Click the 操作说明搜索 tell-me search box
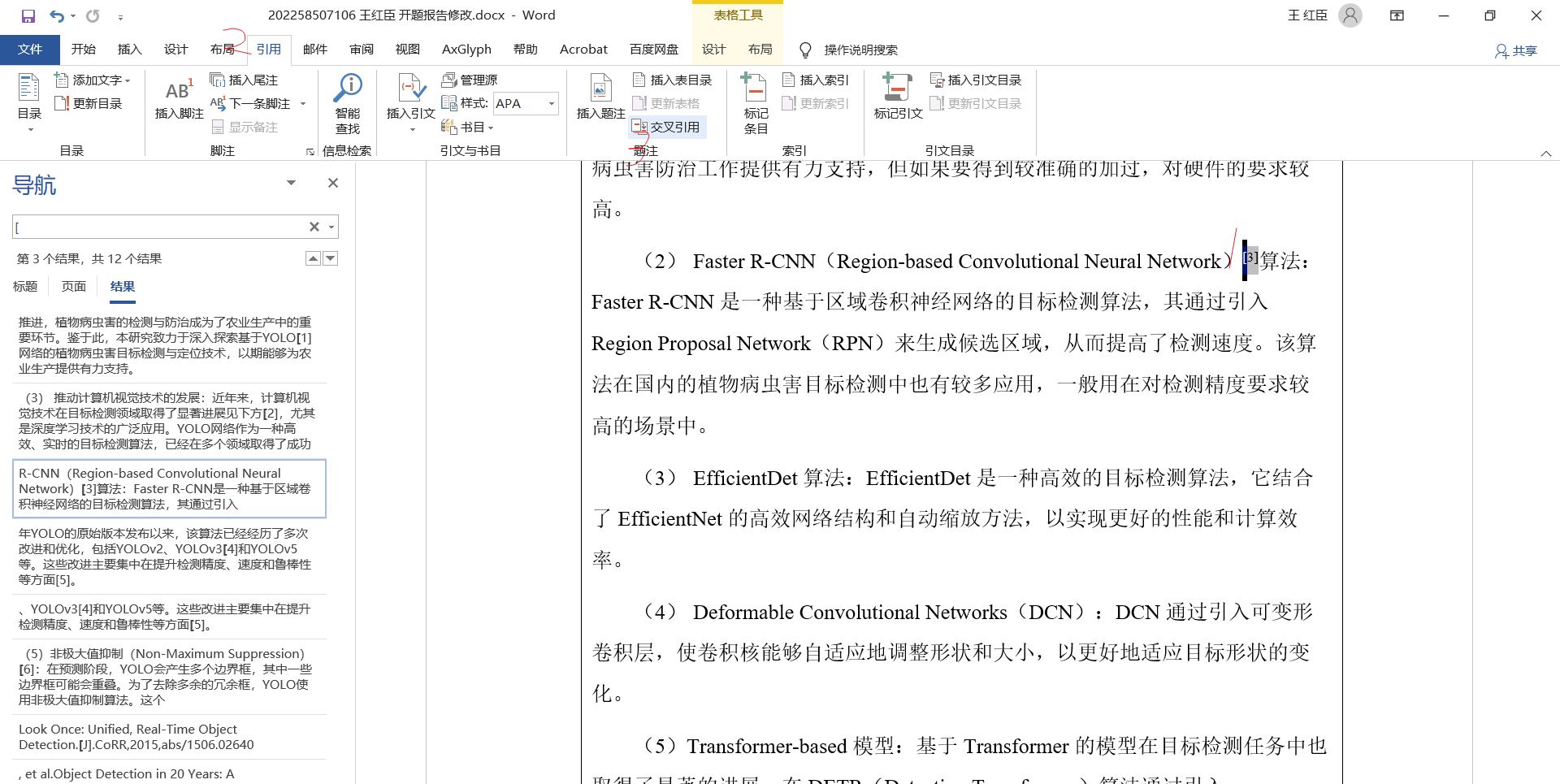 860,50
